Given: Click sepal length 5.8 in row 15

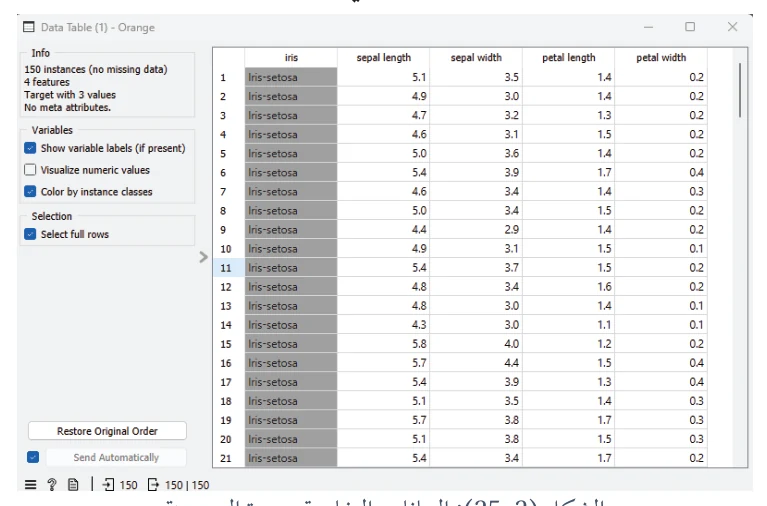Looking at the screenshot, I should (x=383, y=344).
